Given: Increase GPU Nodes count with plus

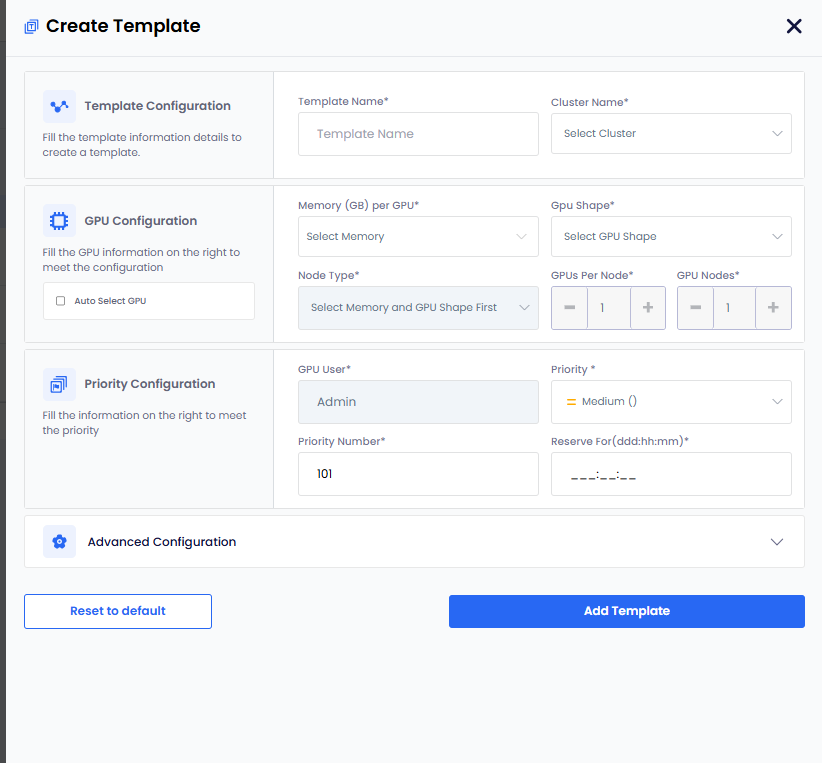Looking at the screenshot, I should coord(773,308).
